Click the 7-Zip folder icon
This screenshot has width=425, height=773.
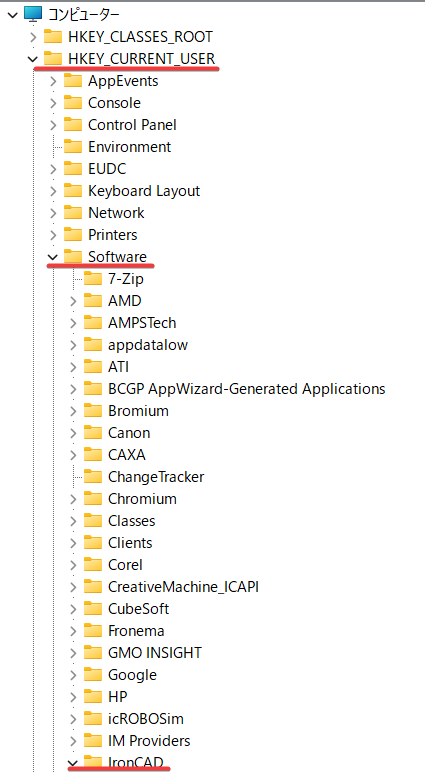tap(93, 279)
